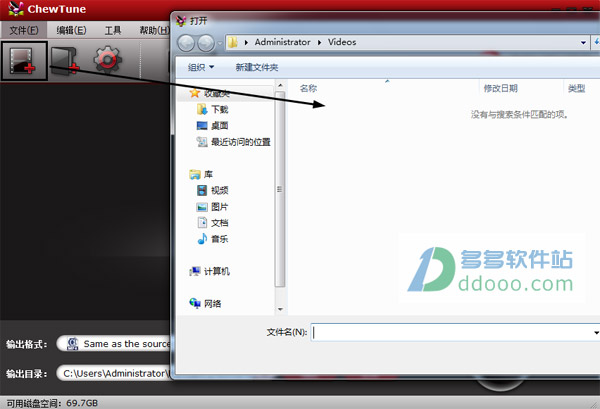This screenshot has width=600, height=409.
Task: Click the sidebar scrollbar up arrow
Action: [280, 85]
